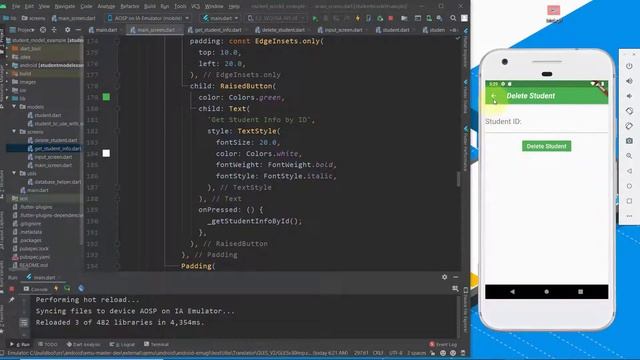Viewport: 640px width, 360px height.
Task: Open Event Log from status bar
Action: point(443,344)
